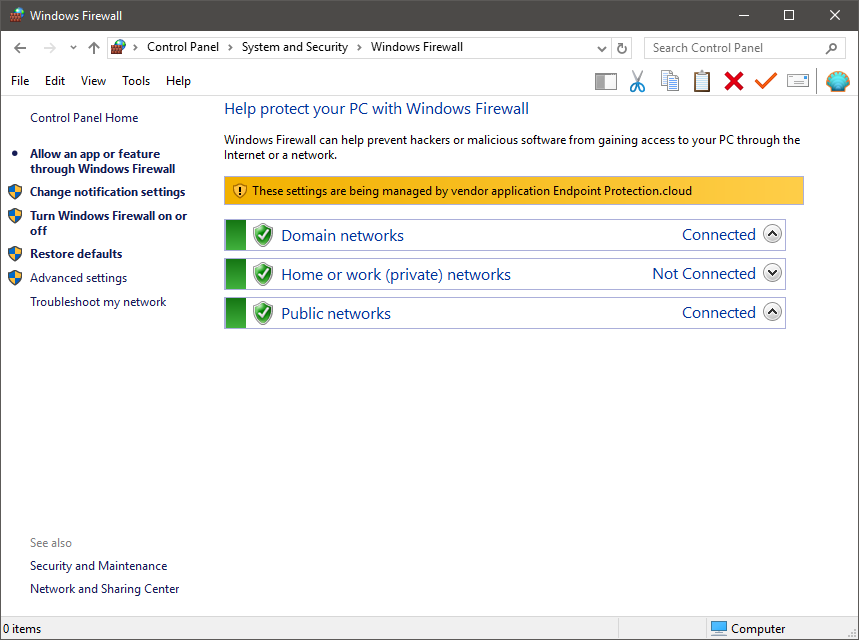Click the Cut scissors icon
The width and height of the screenshot is (859, 640).
pyautogui.click(x=637, y=81)
